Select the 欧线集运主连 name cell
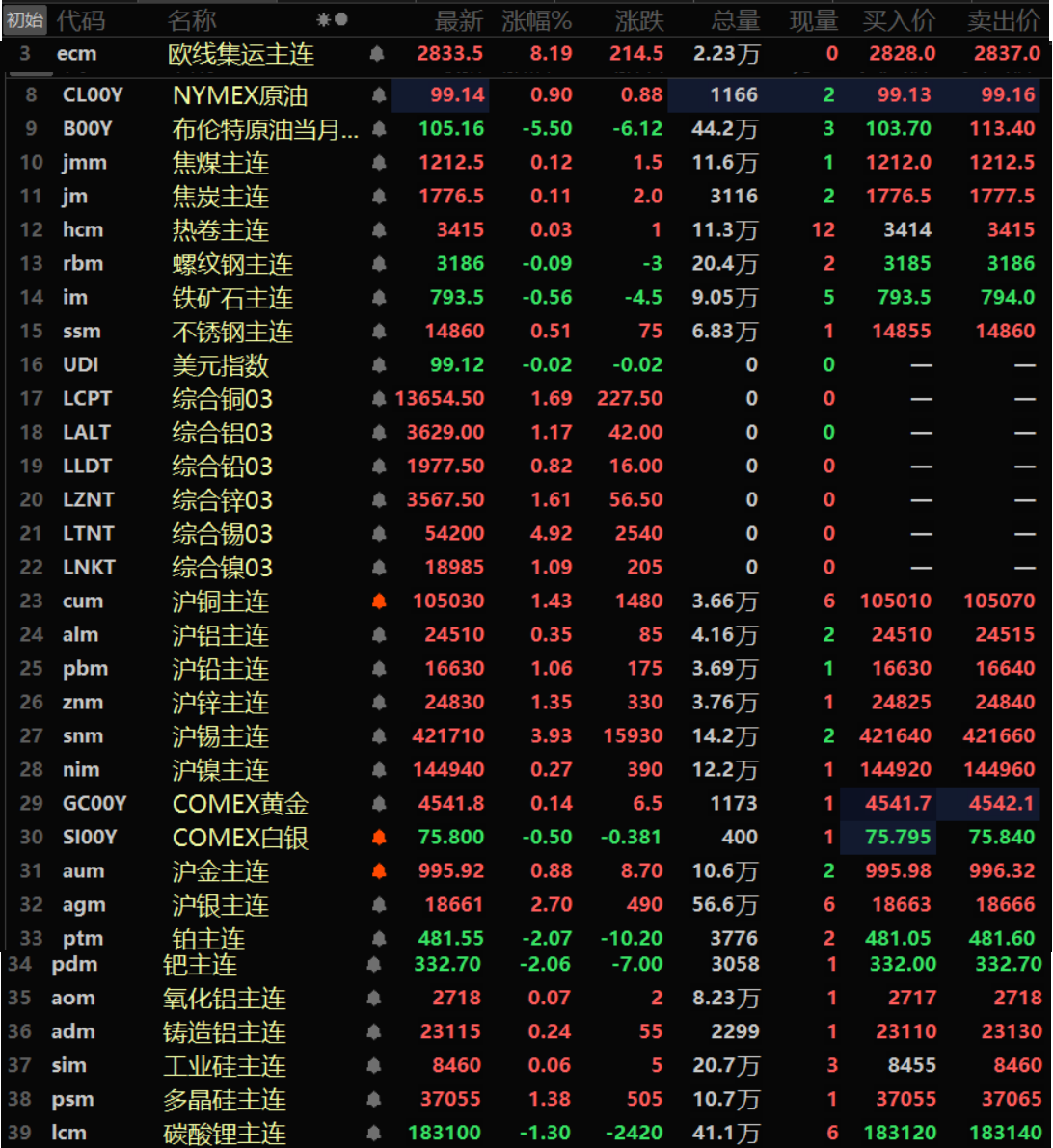The height and width of the screenshot is (1148, 1053). [x=241, y=53]
